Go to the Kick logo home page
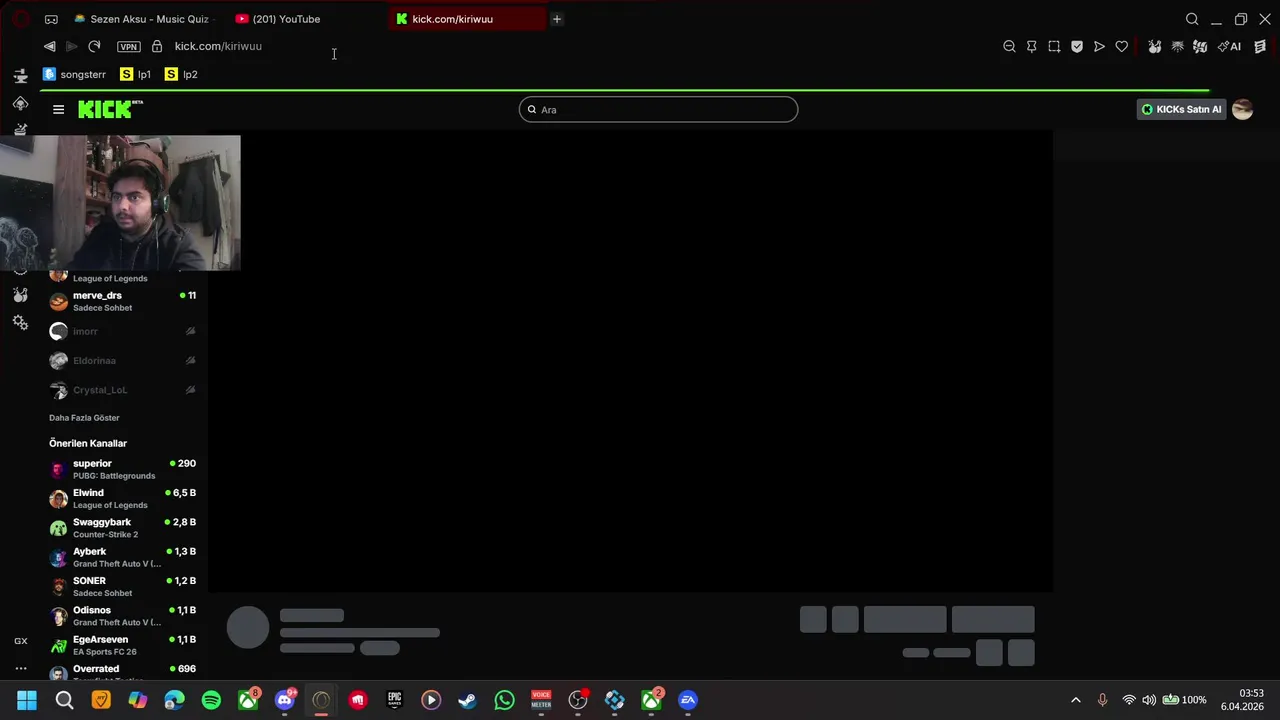1280x720 pixels. pos(110,110)
